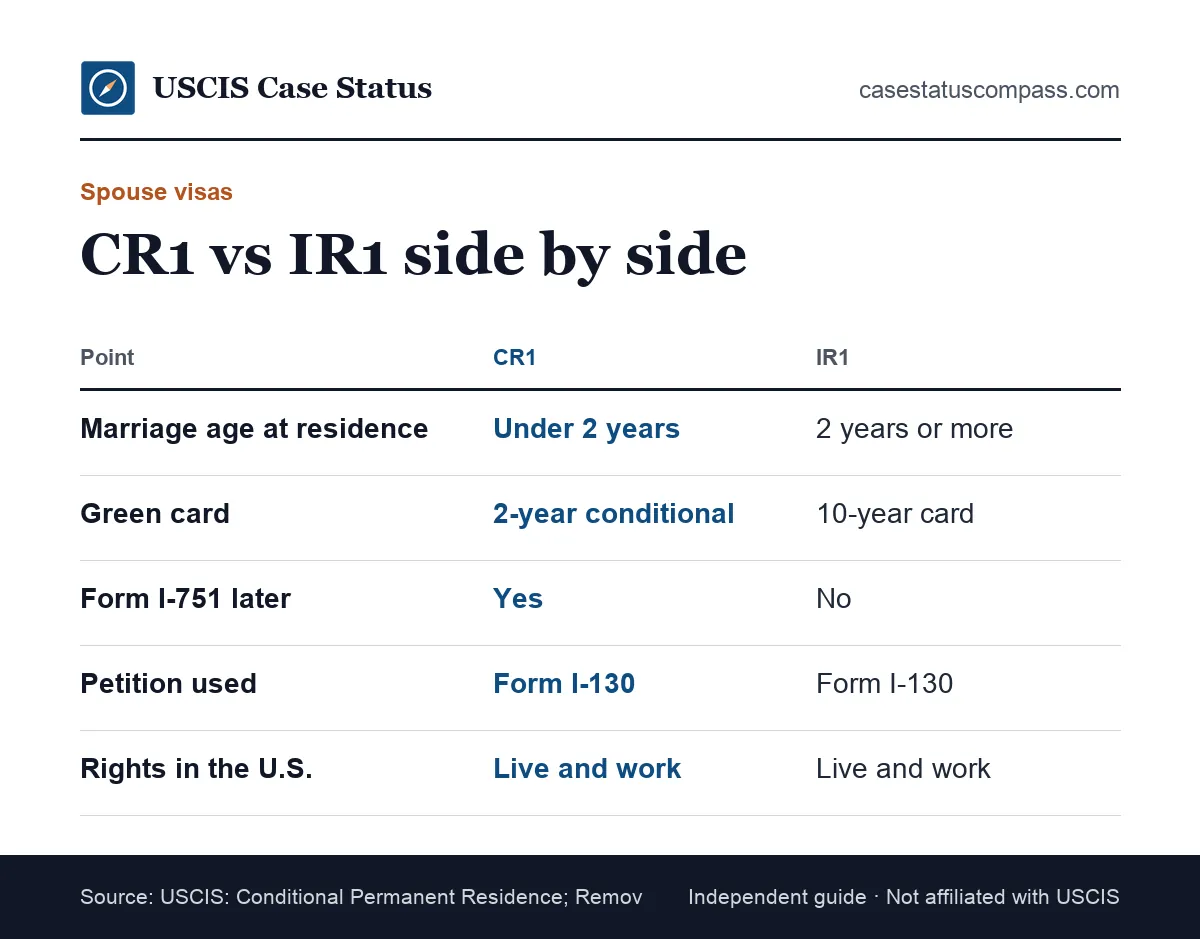
Task: Click the Under 2 years cell
Action: (586, 429)
